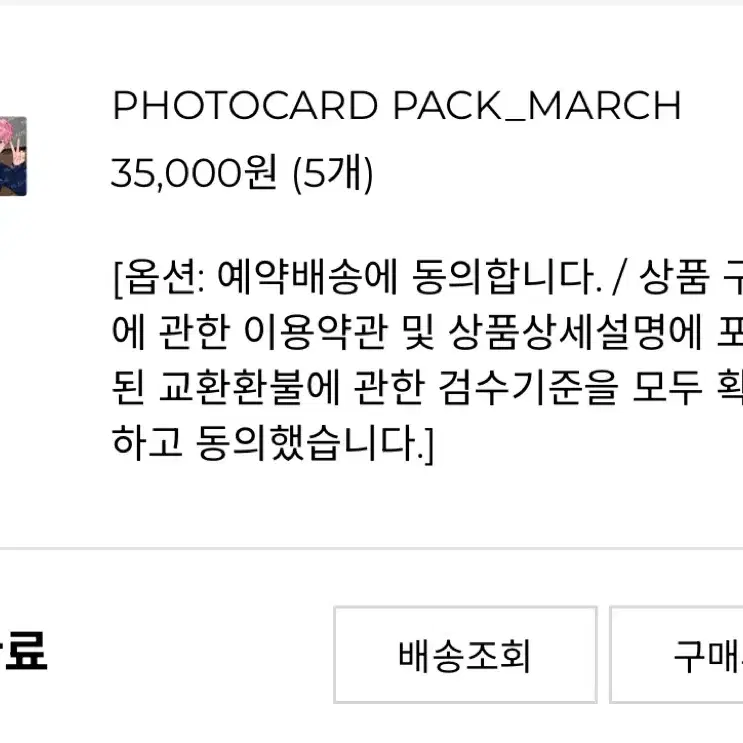743x743 pixels.
Task: Click the closing line 하고 동의했습니다.]
Action: point(273,443)
